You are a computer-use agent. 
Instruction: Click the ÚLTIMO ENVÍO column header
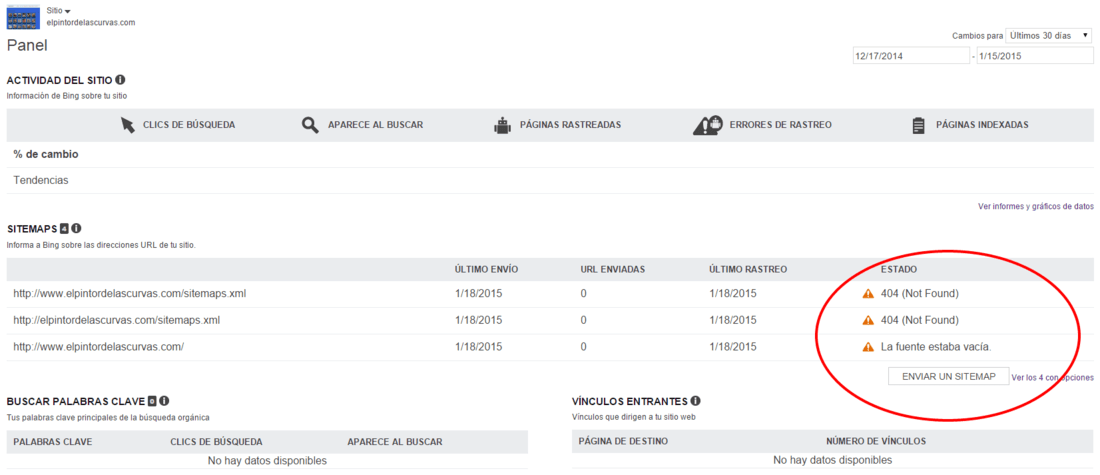[x=486, y=269]
